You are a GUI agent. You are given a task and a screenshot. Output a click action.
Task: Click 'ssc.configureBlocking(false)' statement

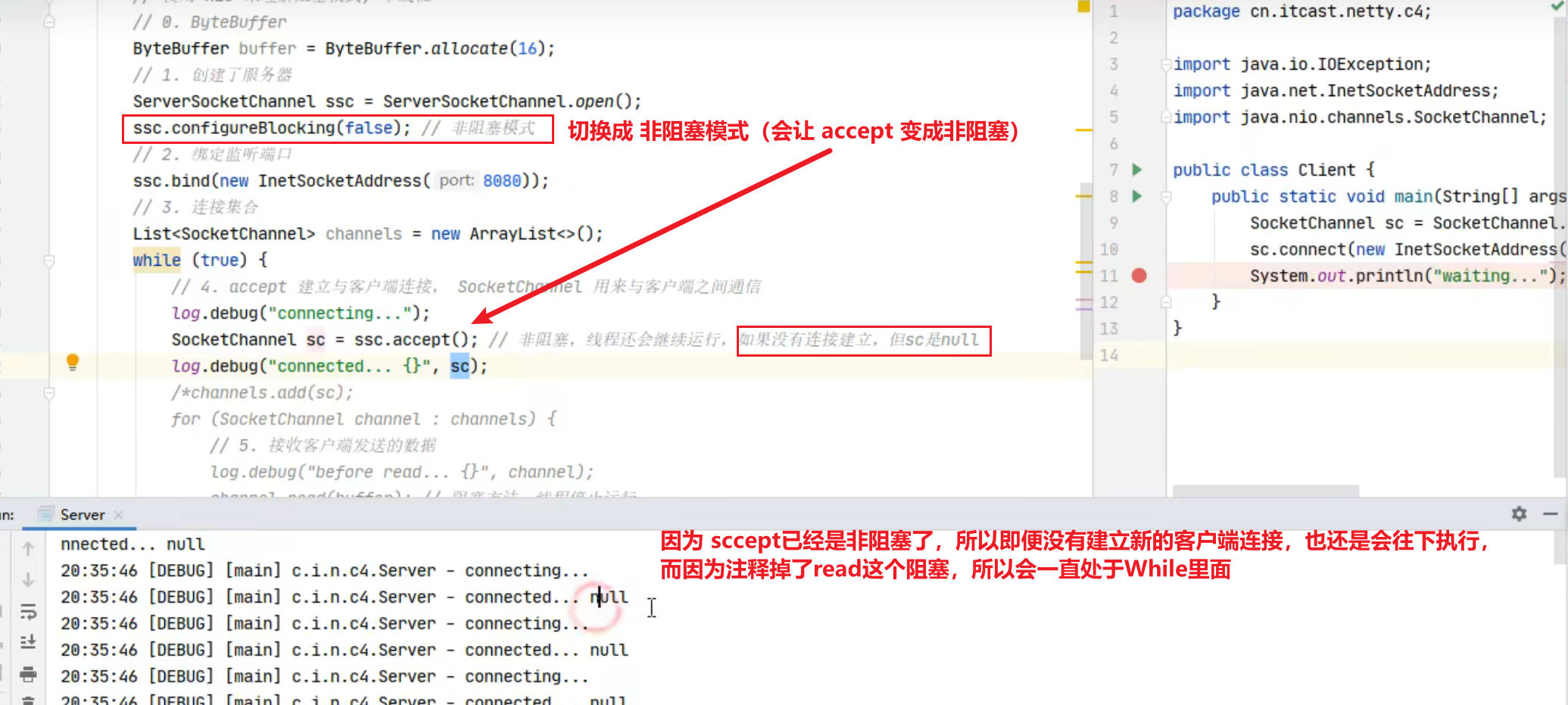tap(272, 128)
